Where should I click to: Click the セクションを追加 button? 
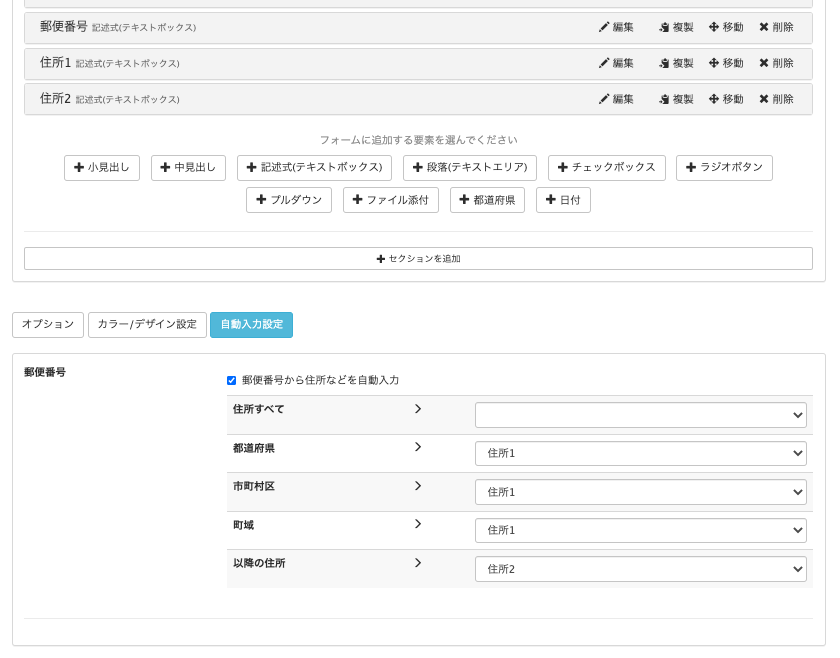[x=417, y=258]
